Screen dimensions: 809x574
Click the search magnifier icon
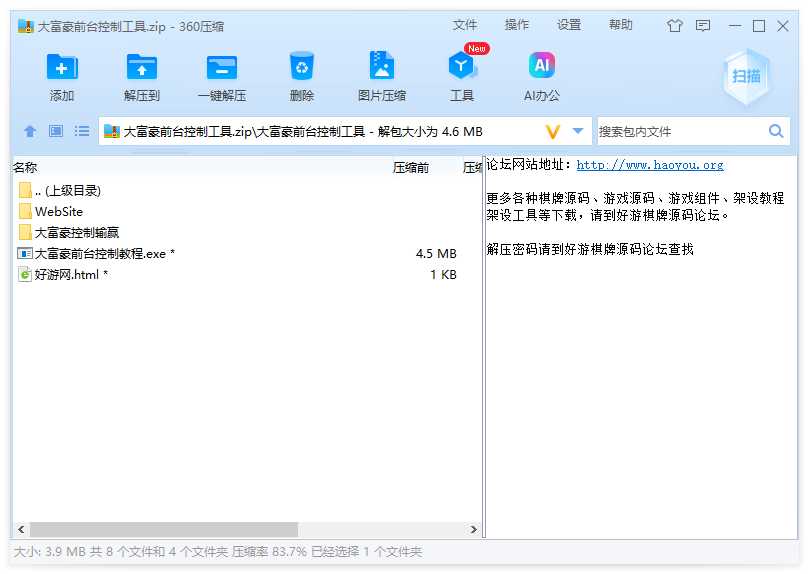click(775, 131)
